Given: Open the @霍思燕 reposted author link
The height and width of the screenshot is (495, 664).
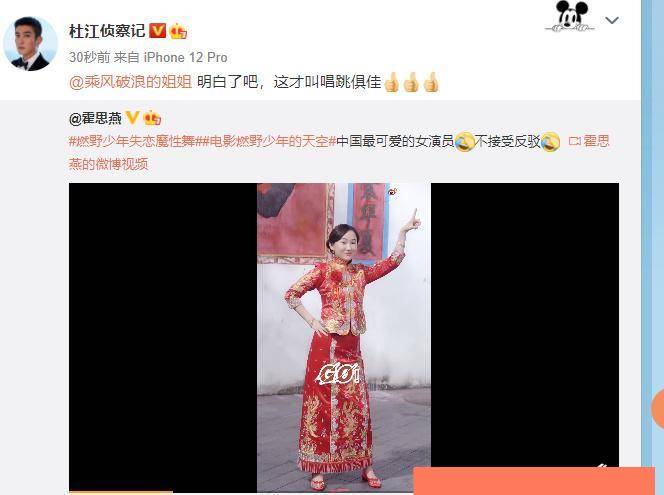Looking at the screenshot, I should [x=95, y=118].
